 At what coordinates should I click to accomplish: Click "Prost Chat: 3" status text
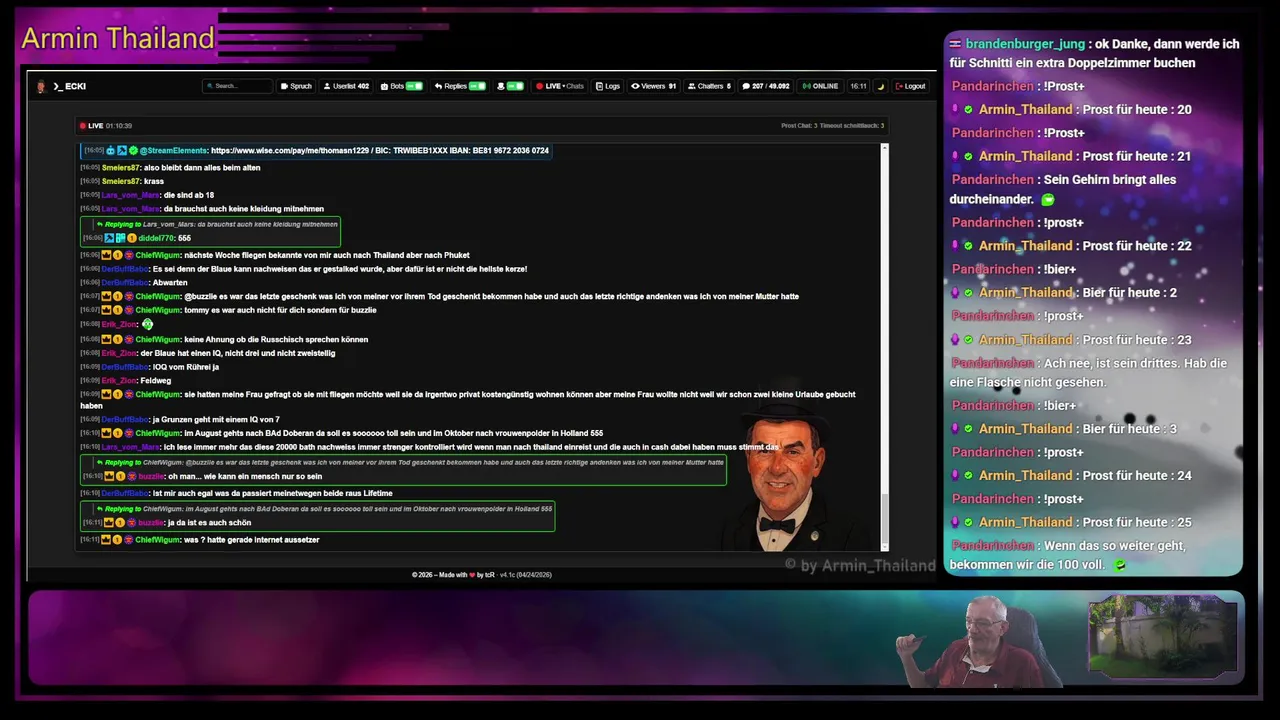(799, 126)
